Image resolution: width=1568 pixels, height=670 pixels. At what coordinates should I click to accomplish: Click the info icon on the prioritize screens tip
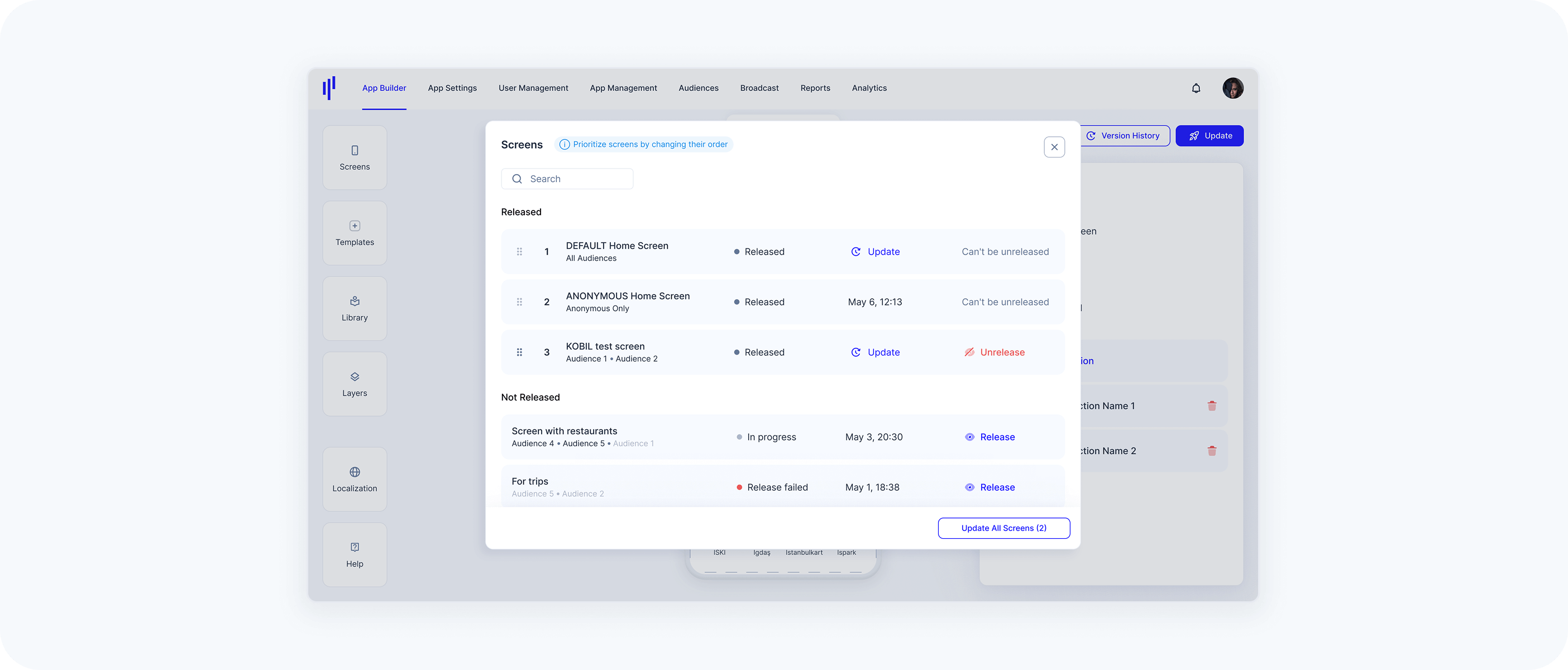click(x=565, y=144)
